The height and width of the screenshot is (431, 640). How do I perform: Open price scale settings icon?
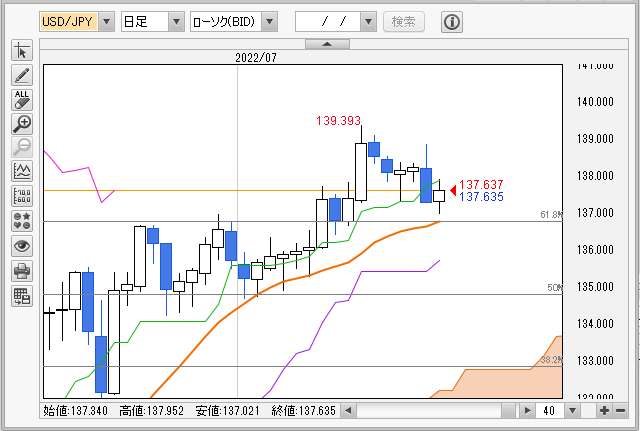pos(22,196)
